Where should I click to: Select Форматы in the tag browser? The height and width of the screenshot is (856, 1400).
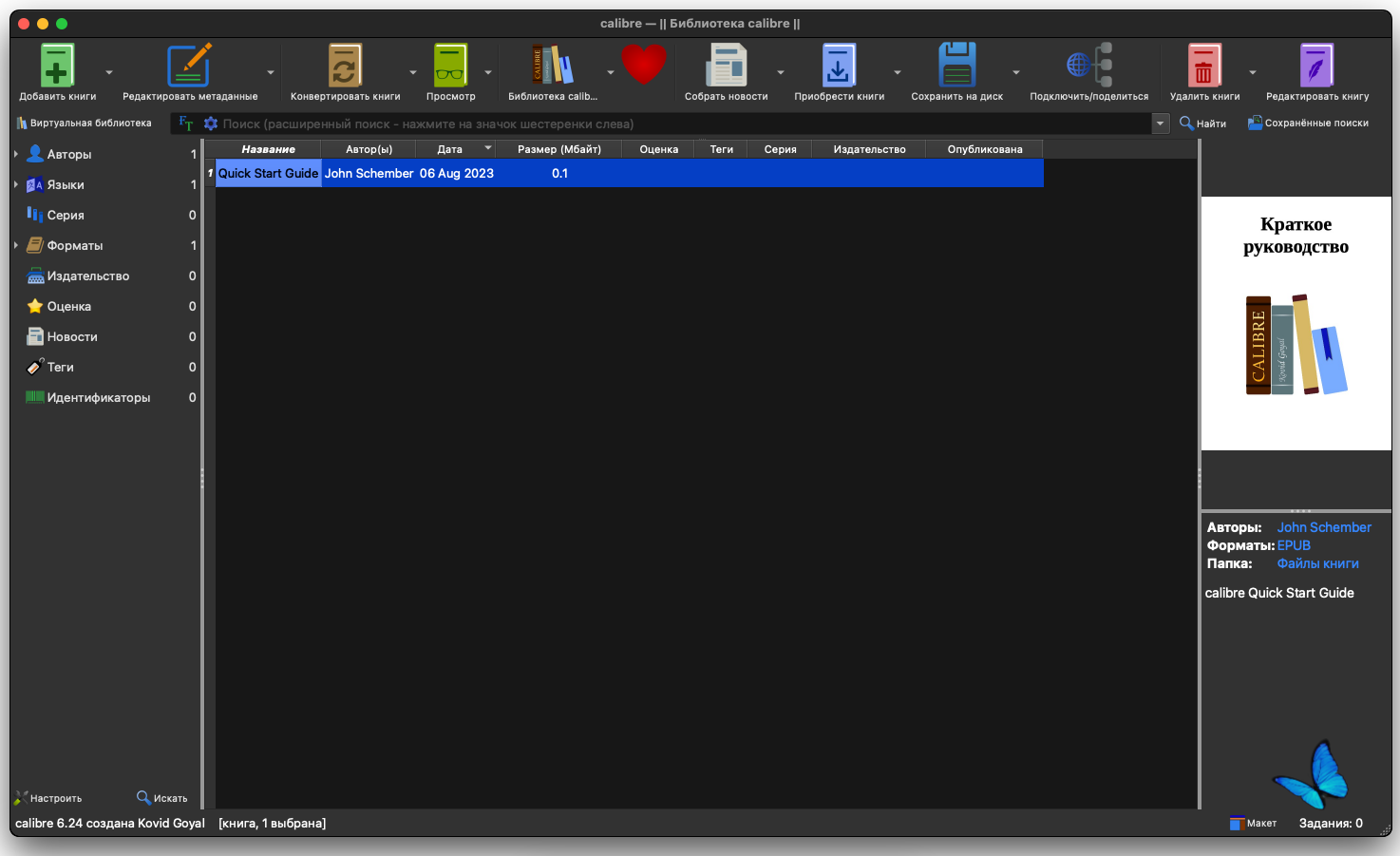click(x=75, y=245)
